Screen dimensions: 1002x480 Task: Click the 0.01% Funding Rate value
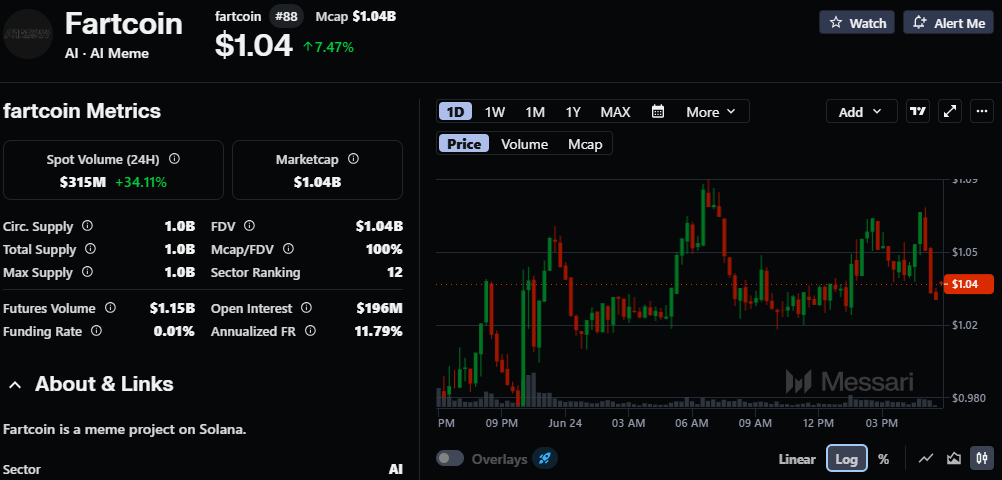click(174, 331)
